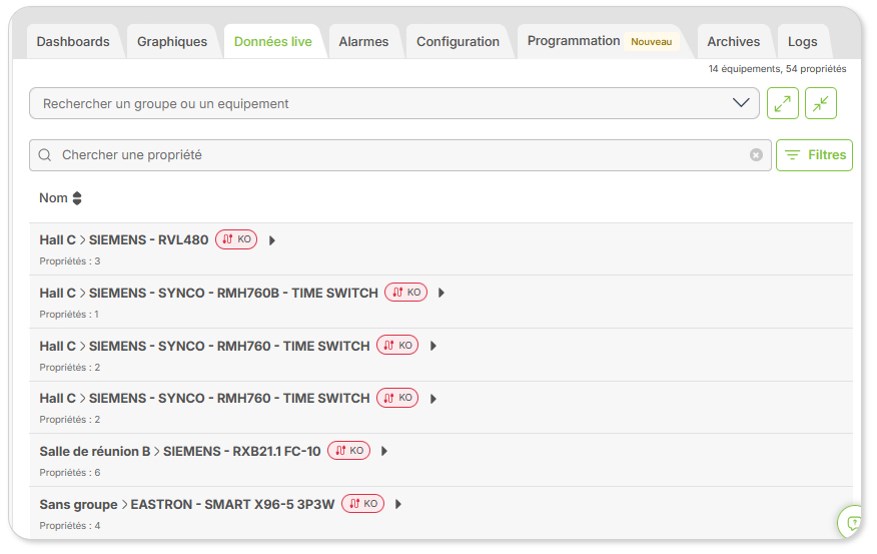Click the magnifier icon in property search

(45, 155)
